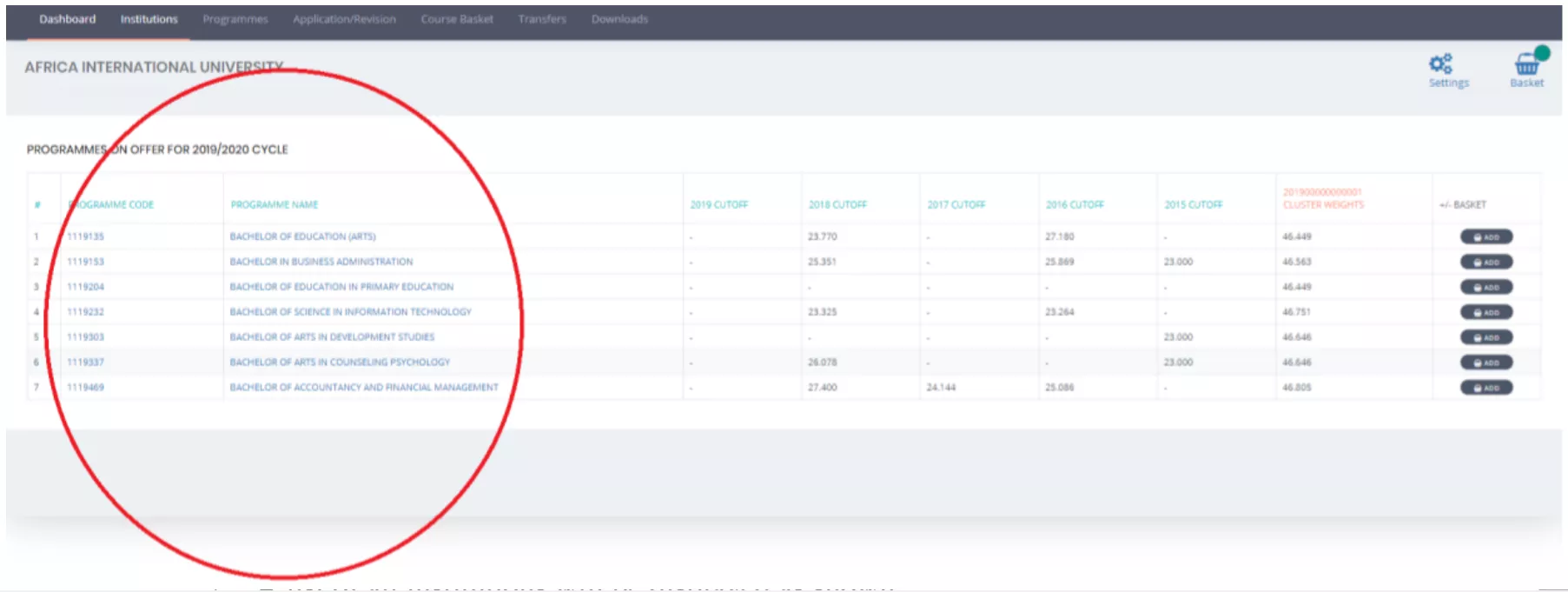Sort by 2018 Cutoff column header
The image size is (1568, 592).
tap(837, 205)
